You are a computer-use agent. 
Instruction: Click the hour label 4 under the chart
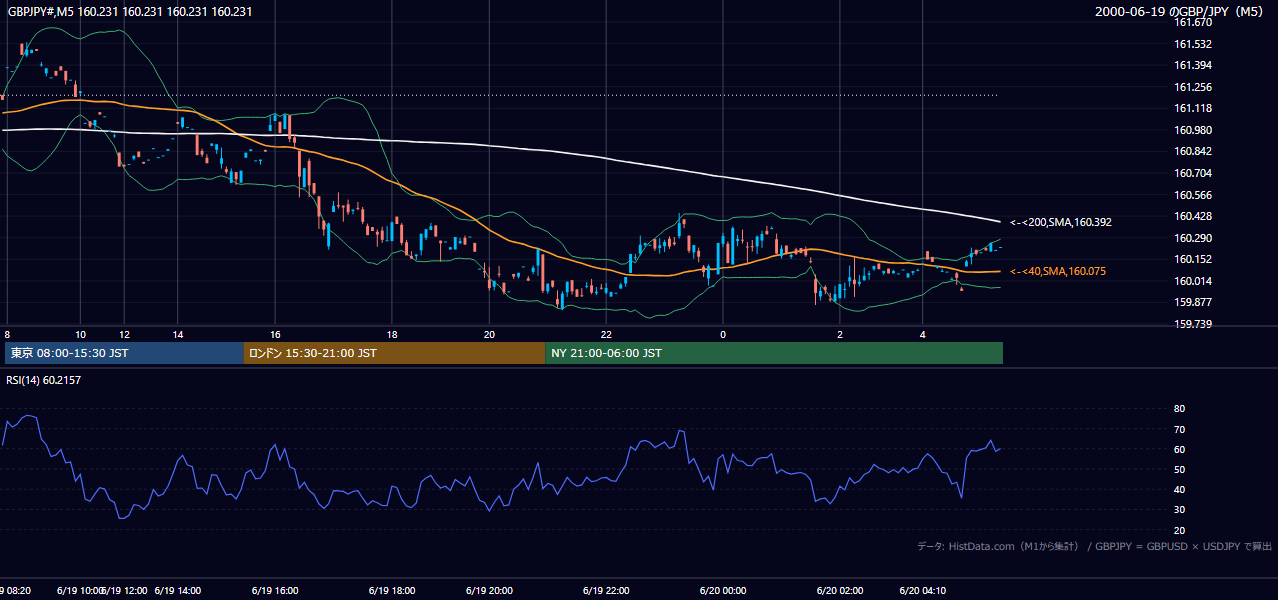923,334
